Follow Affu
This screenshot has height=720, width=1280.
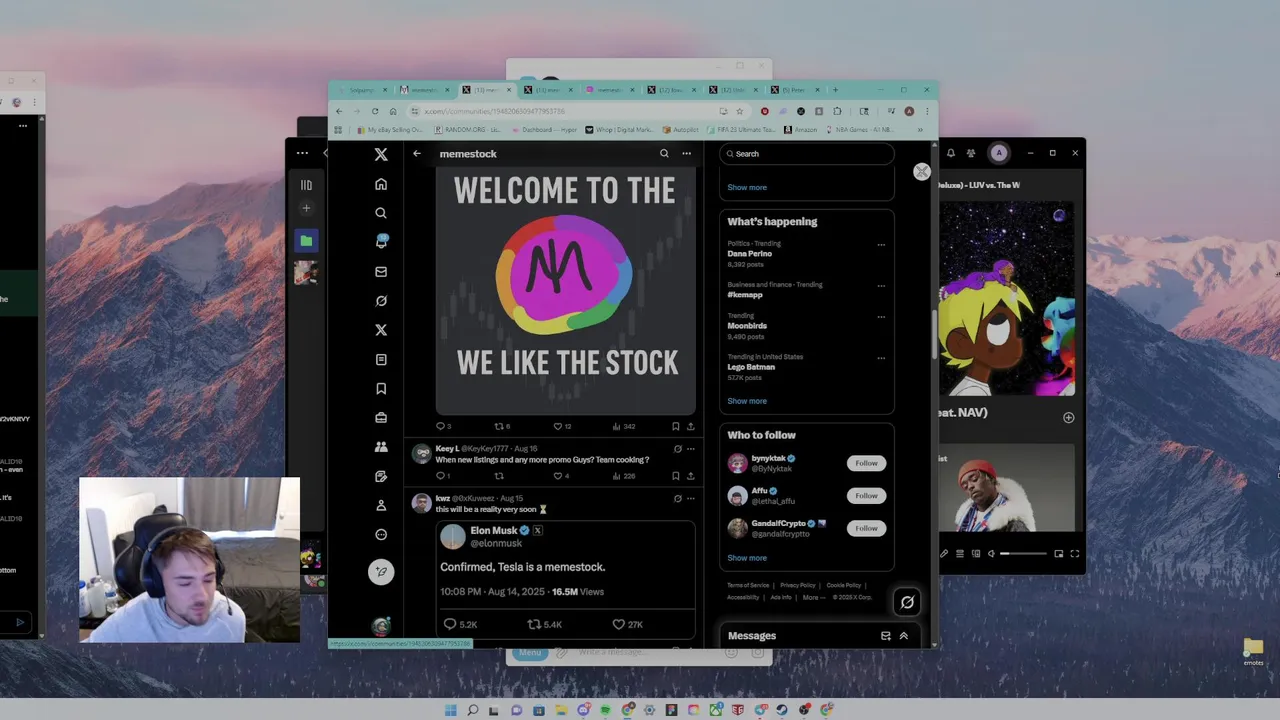coord(866,496)
